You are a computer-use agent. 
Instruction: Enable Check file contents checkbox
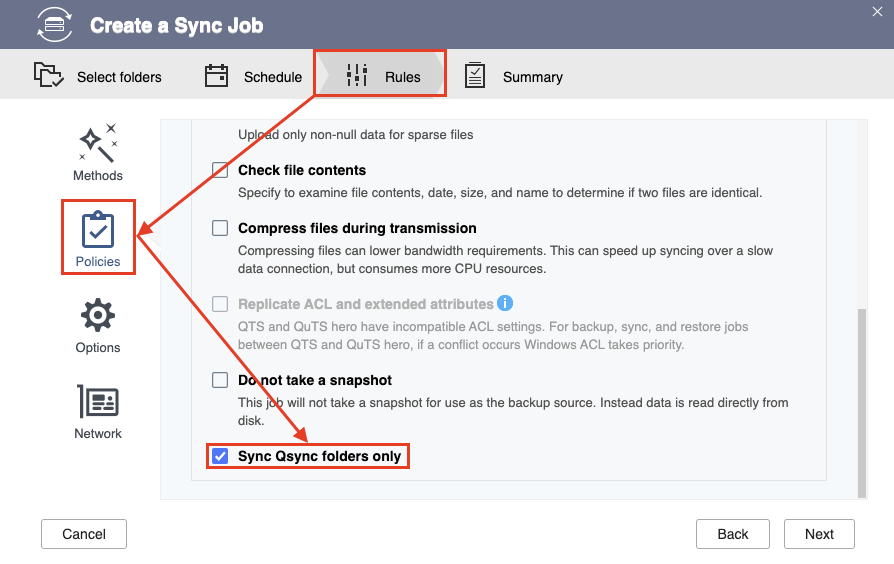pos(220,170)
